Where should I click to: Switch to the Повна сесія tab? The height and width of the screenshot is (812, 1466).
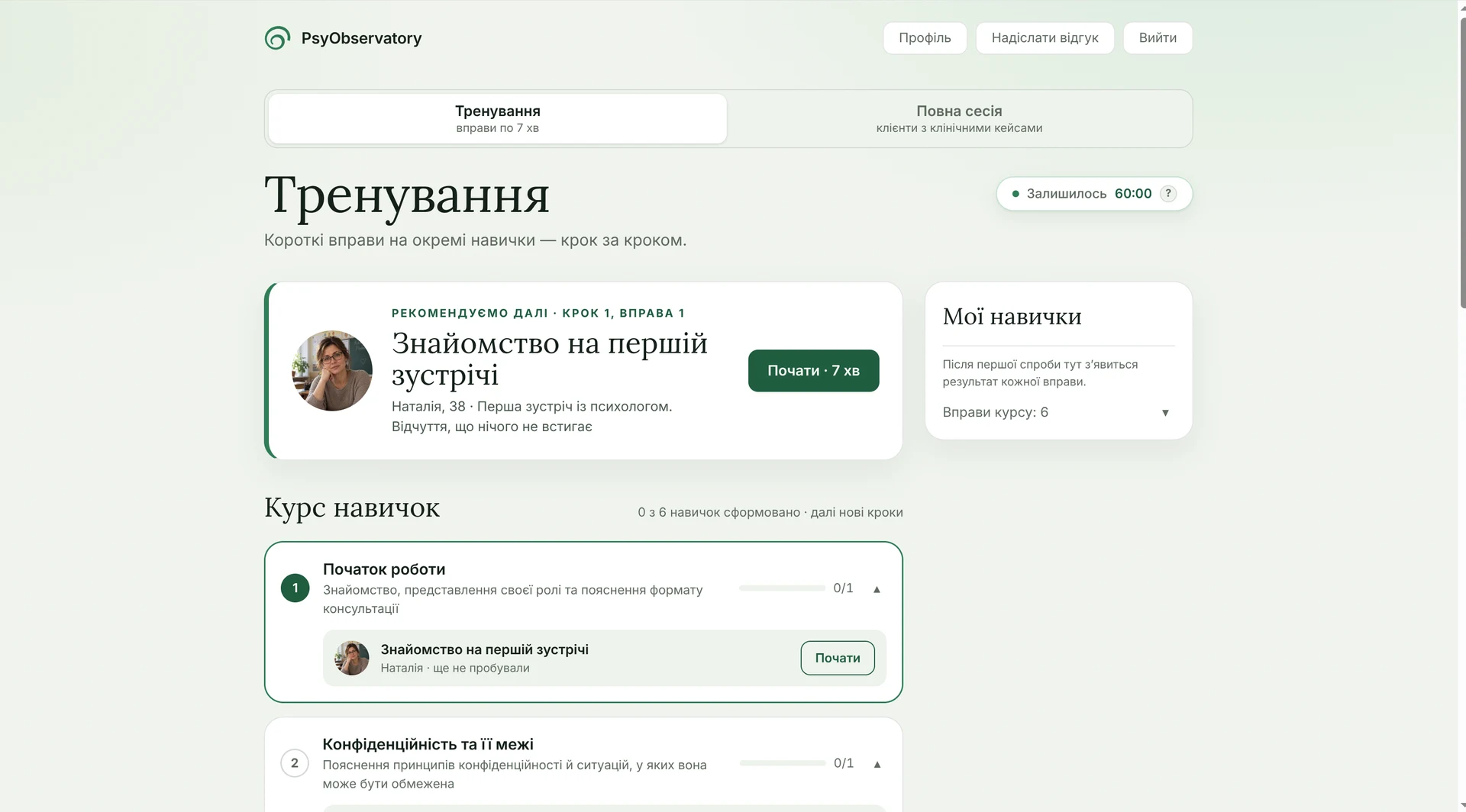pos(959,118)
